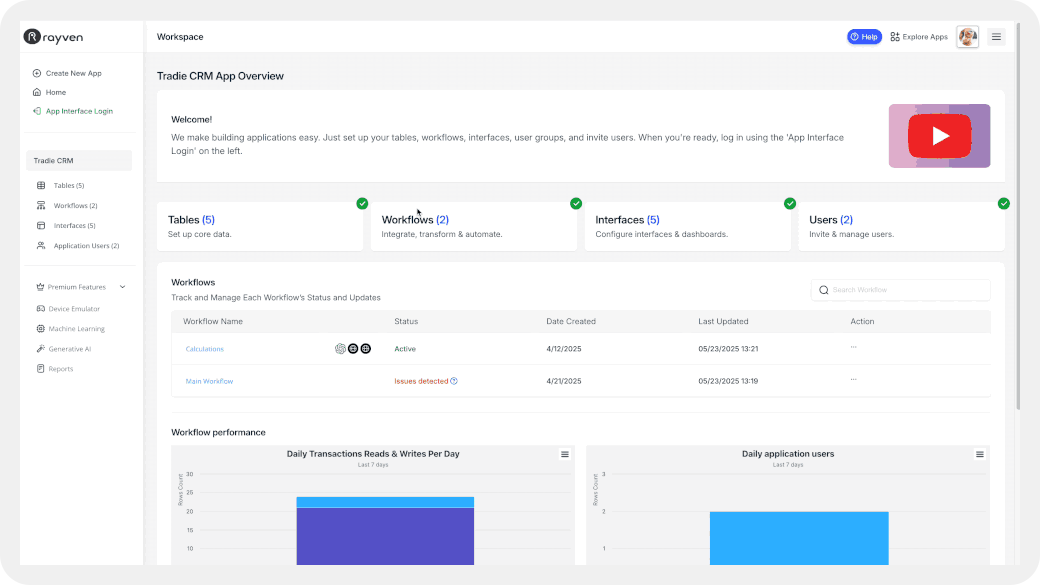Image resolution: width=1040 pixels, height=585 pixels.
Task: Click the Rayven logo
Action: point(54,37)
